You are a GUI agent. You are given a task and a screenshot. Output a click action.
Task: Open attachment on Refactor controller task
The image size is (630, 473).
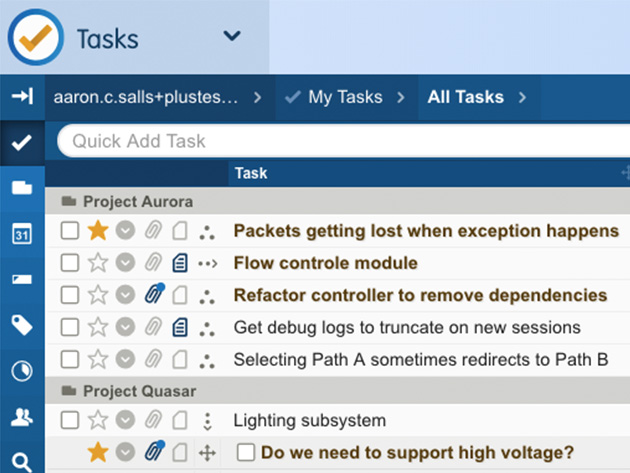click(154, 293)
